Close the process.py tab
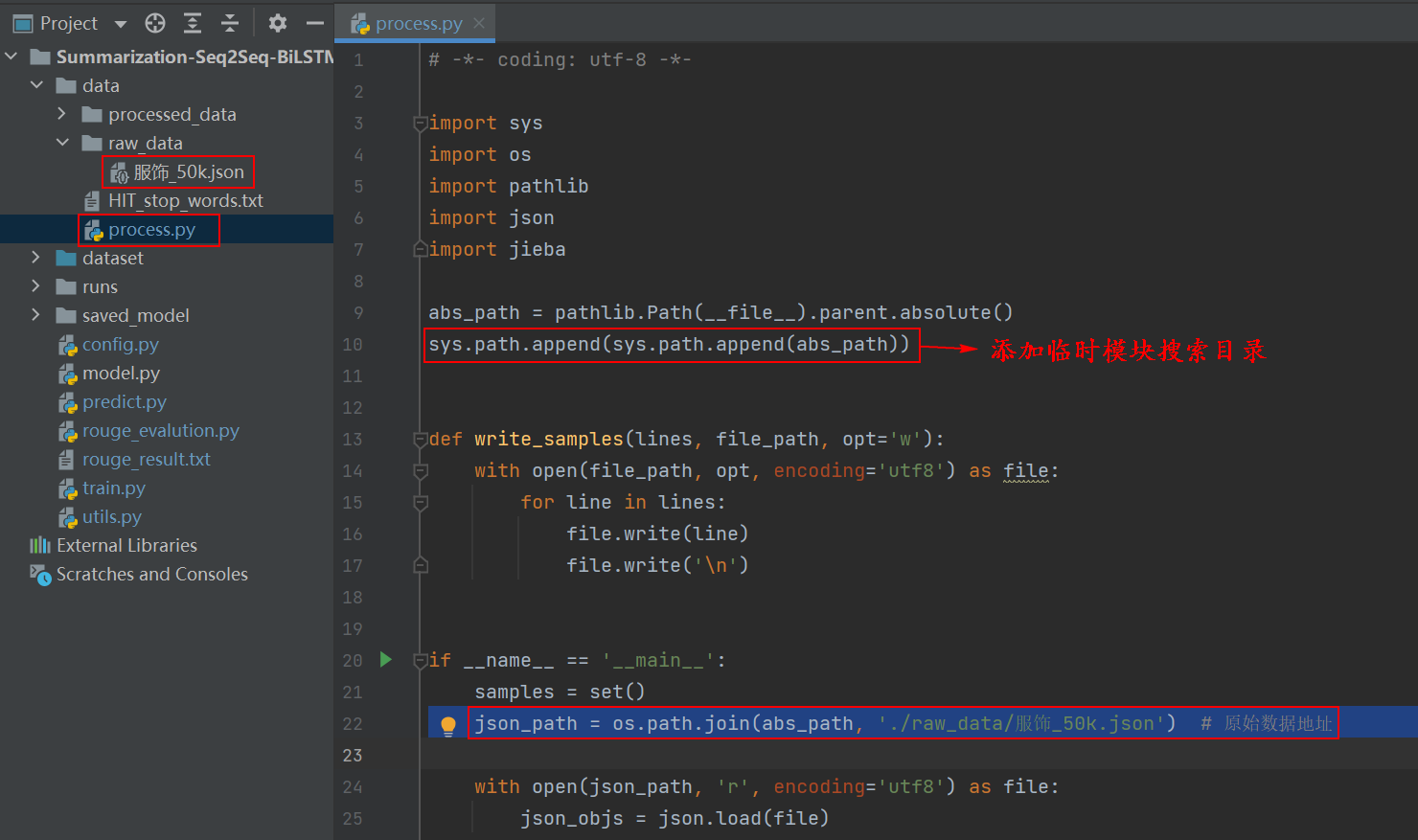Screen dimensions: 1418x840 (x=478, y=23)
